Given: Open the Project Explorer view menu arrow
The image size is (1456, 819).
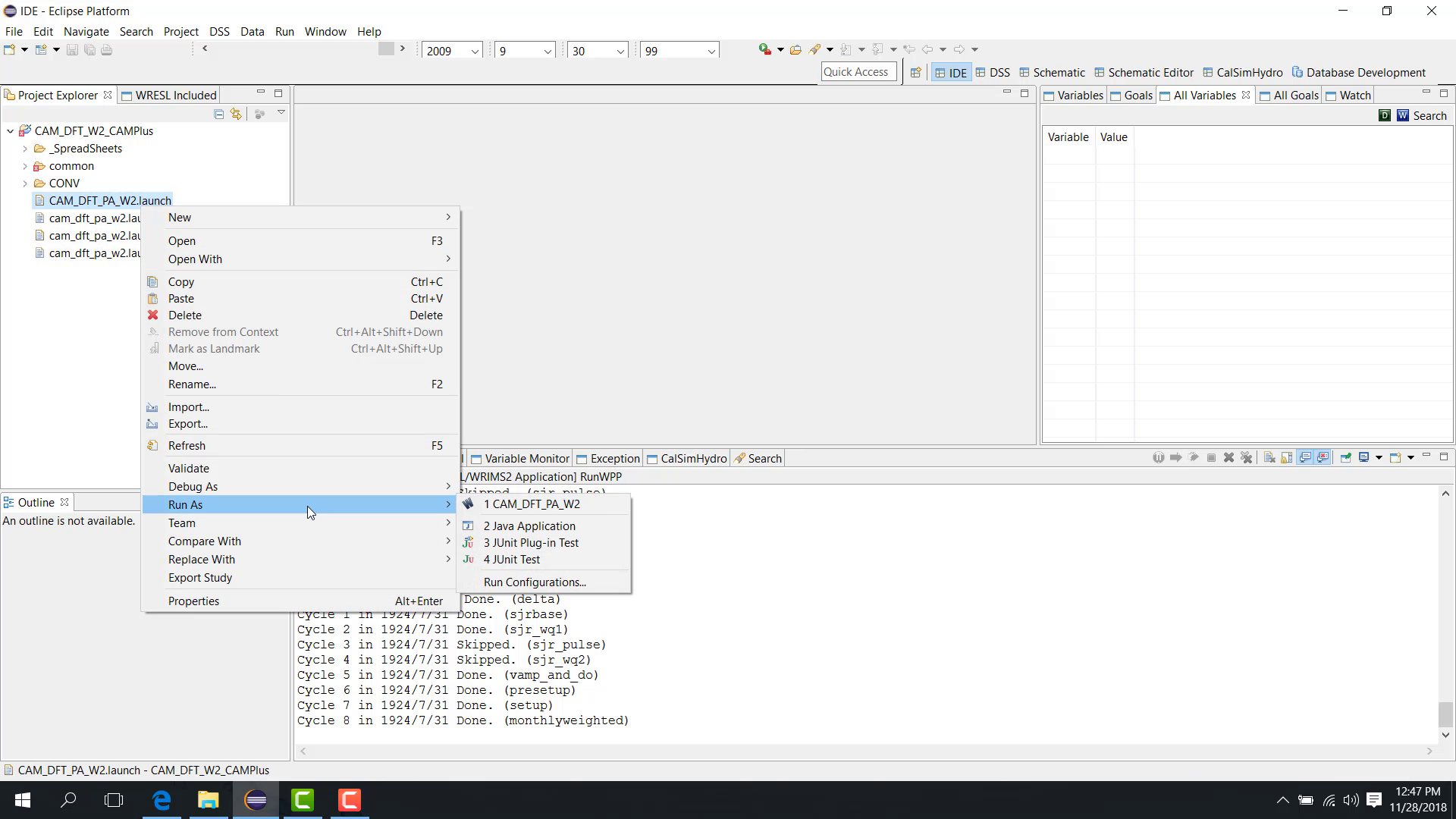Looking at the screenshot, I should pos(281,113).
